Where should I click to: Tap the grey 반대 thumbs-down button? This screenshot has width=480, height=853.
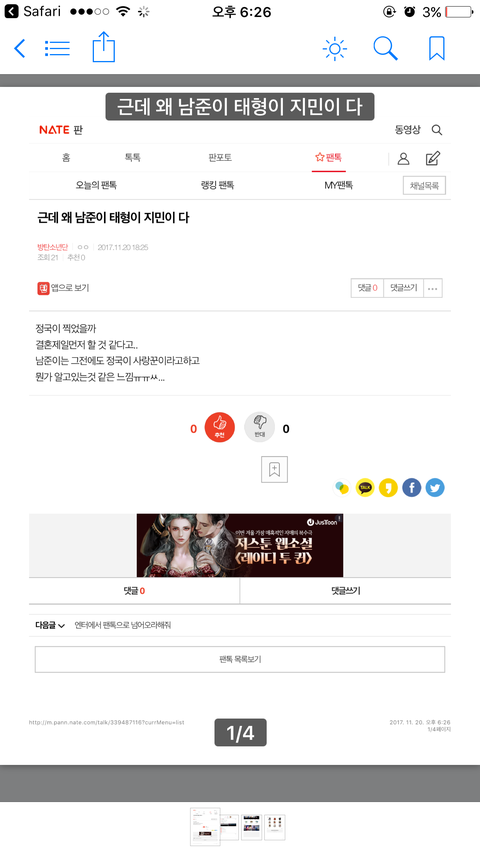pos(260,428)
